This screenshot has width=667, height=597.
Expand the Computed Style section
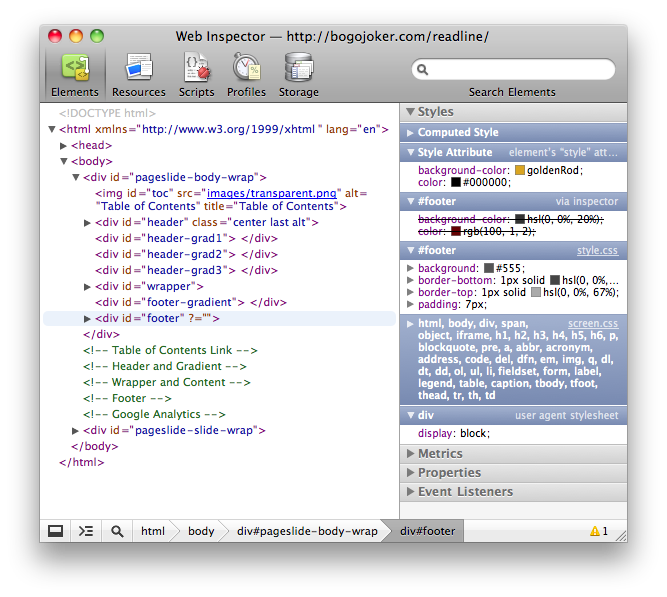pos(457,132)
